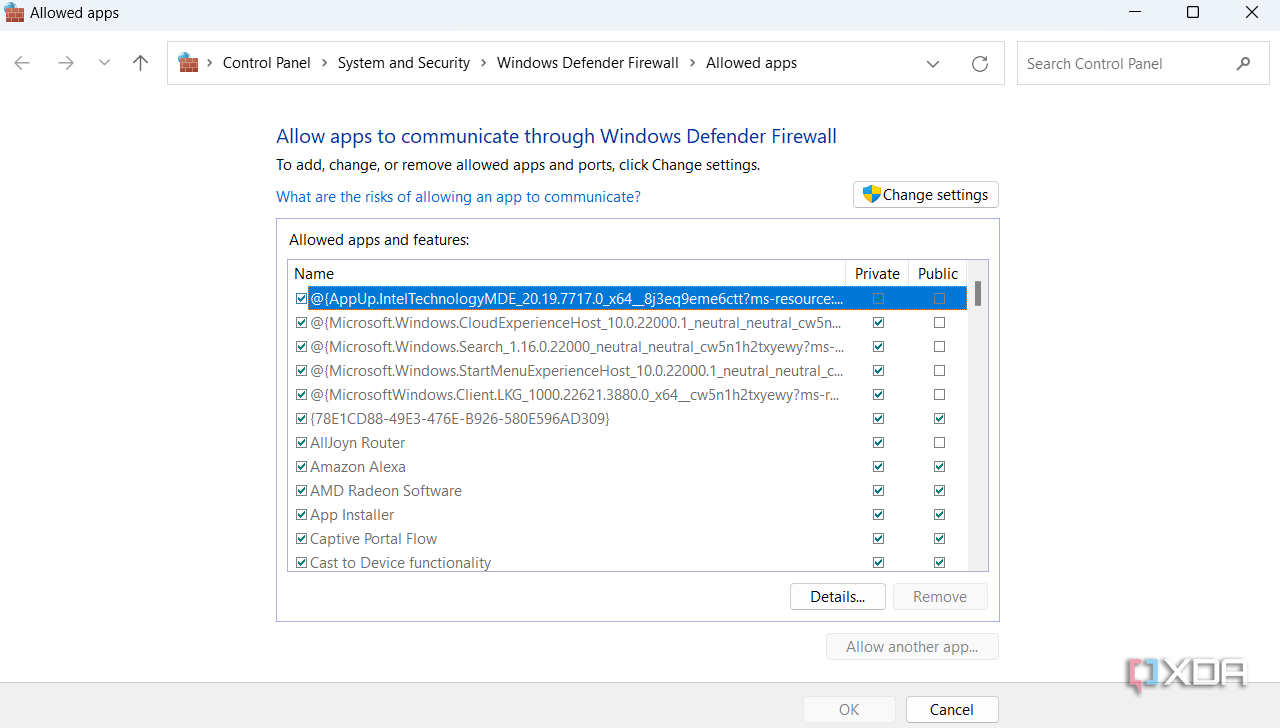
Task: Toggle CloudExperienceHost Public checkbox
Action: tap(939, 323)
